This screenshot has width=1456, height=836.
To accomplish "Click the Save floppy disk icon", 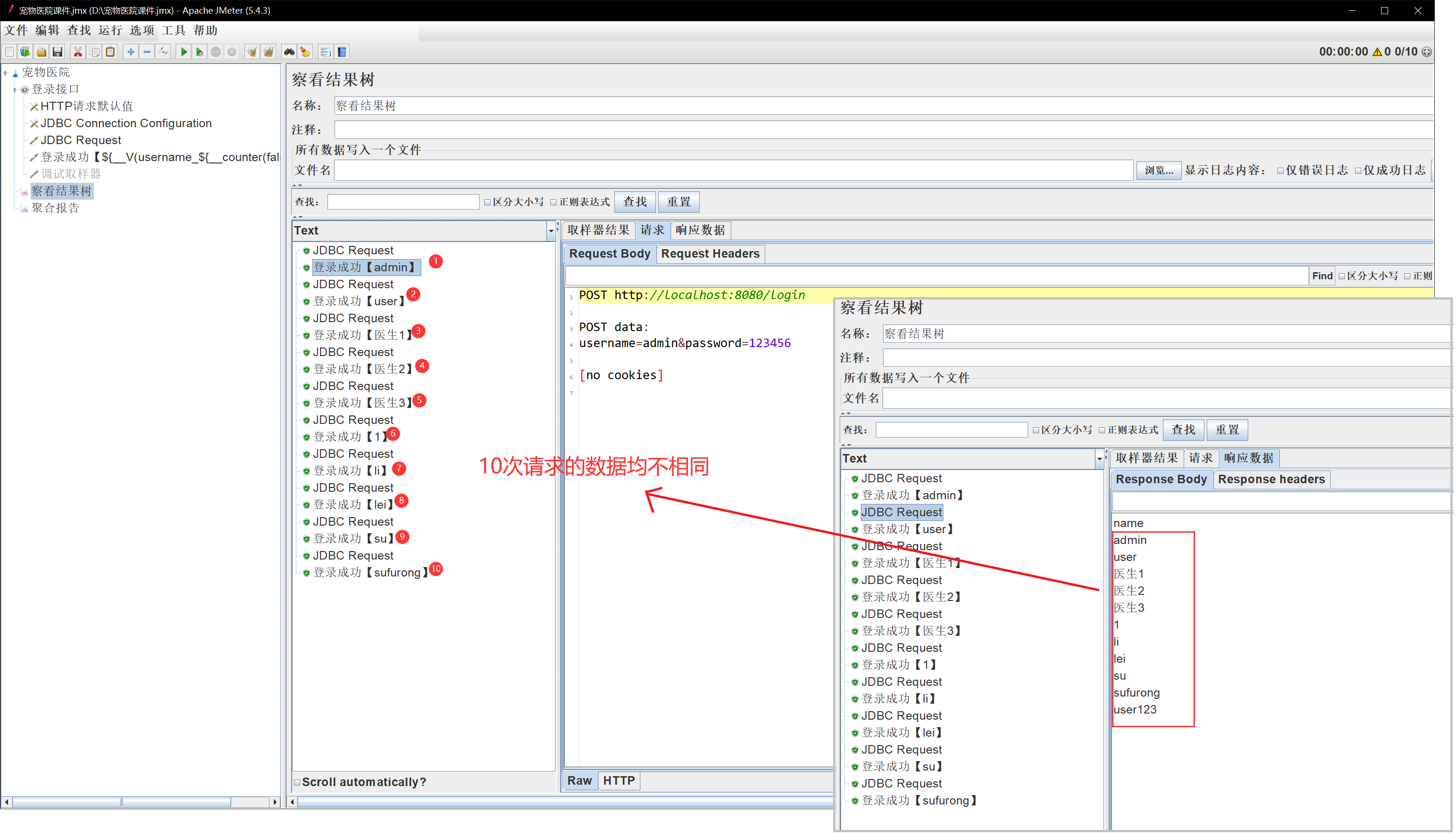I will 57,52.
